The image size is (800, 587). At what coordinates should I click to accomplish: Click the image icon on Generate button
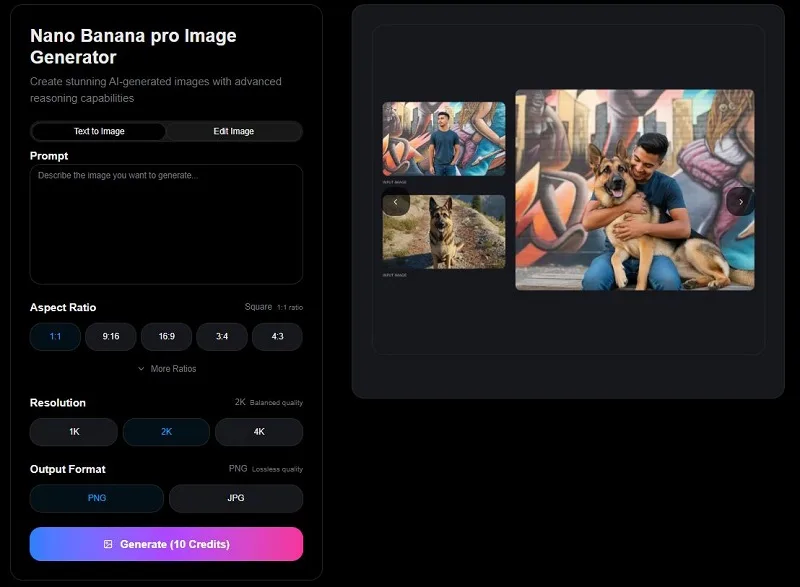pos(108,544)
